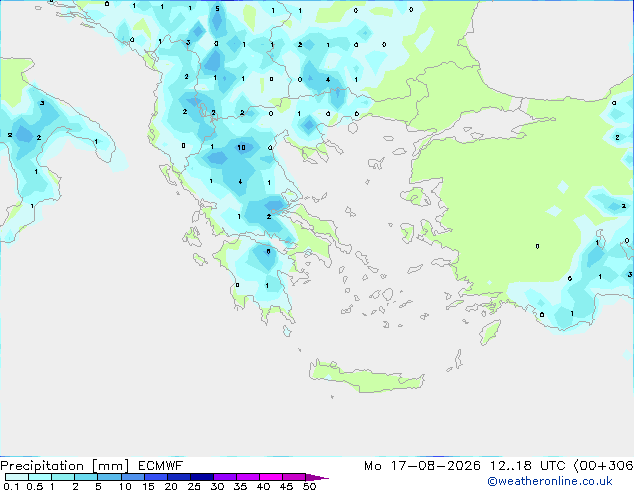
Task: Click the '0.1' legend label
Action: pos(11,486)
